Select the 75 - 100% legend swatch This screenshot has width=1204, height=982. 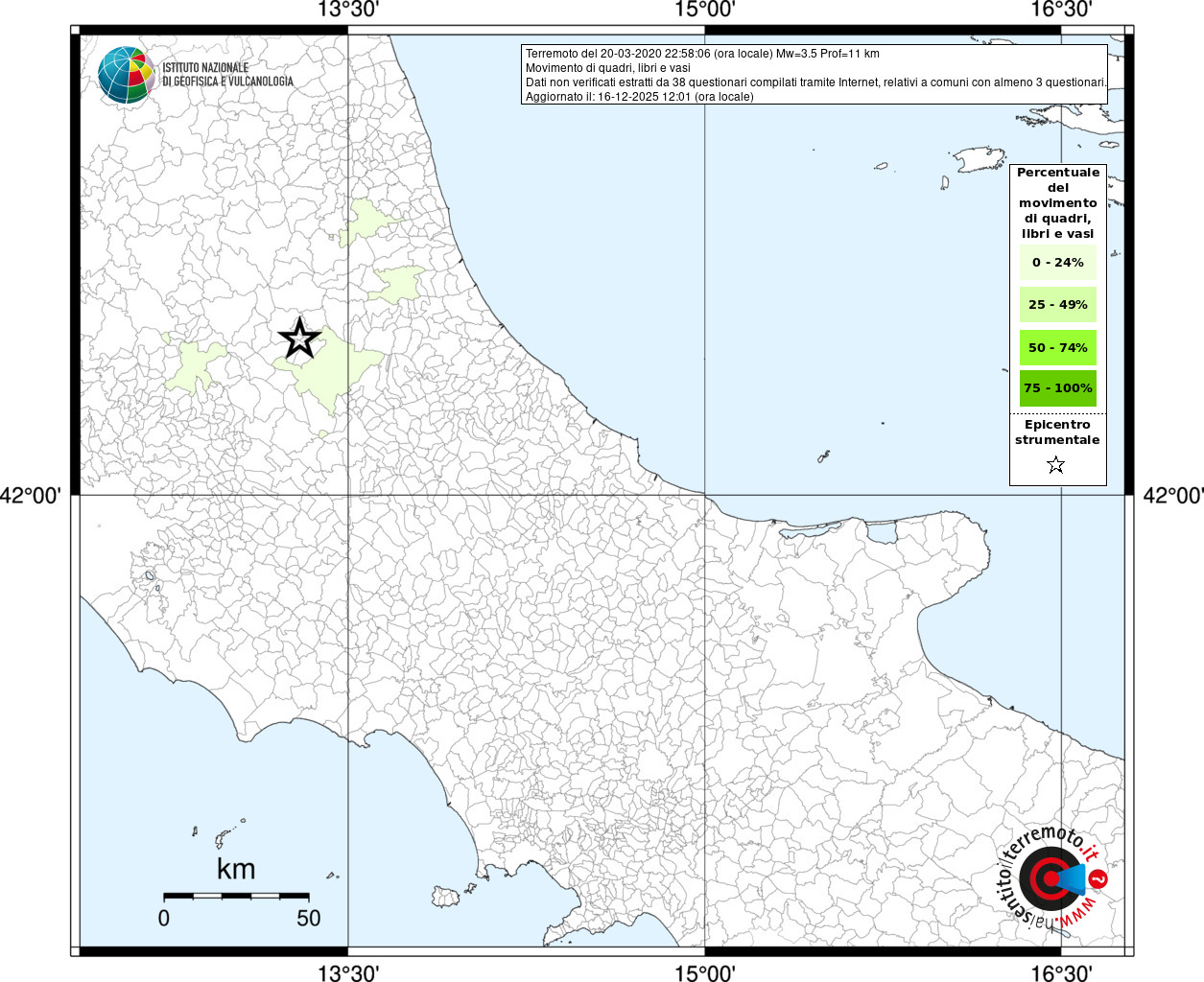pyautogui.click(x=1058, y=388)
